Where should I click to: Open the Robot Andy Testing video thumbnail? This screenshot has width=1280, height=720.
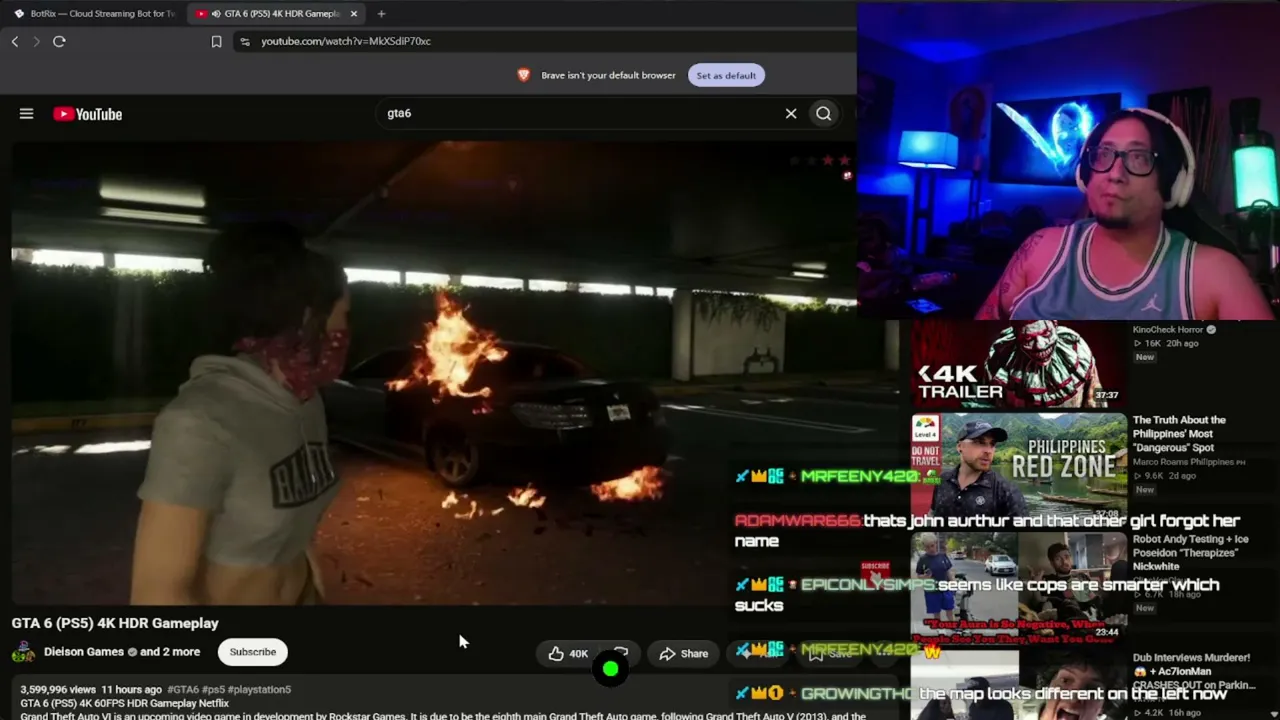coord(1019,585)
